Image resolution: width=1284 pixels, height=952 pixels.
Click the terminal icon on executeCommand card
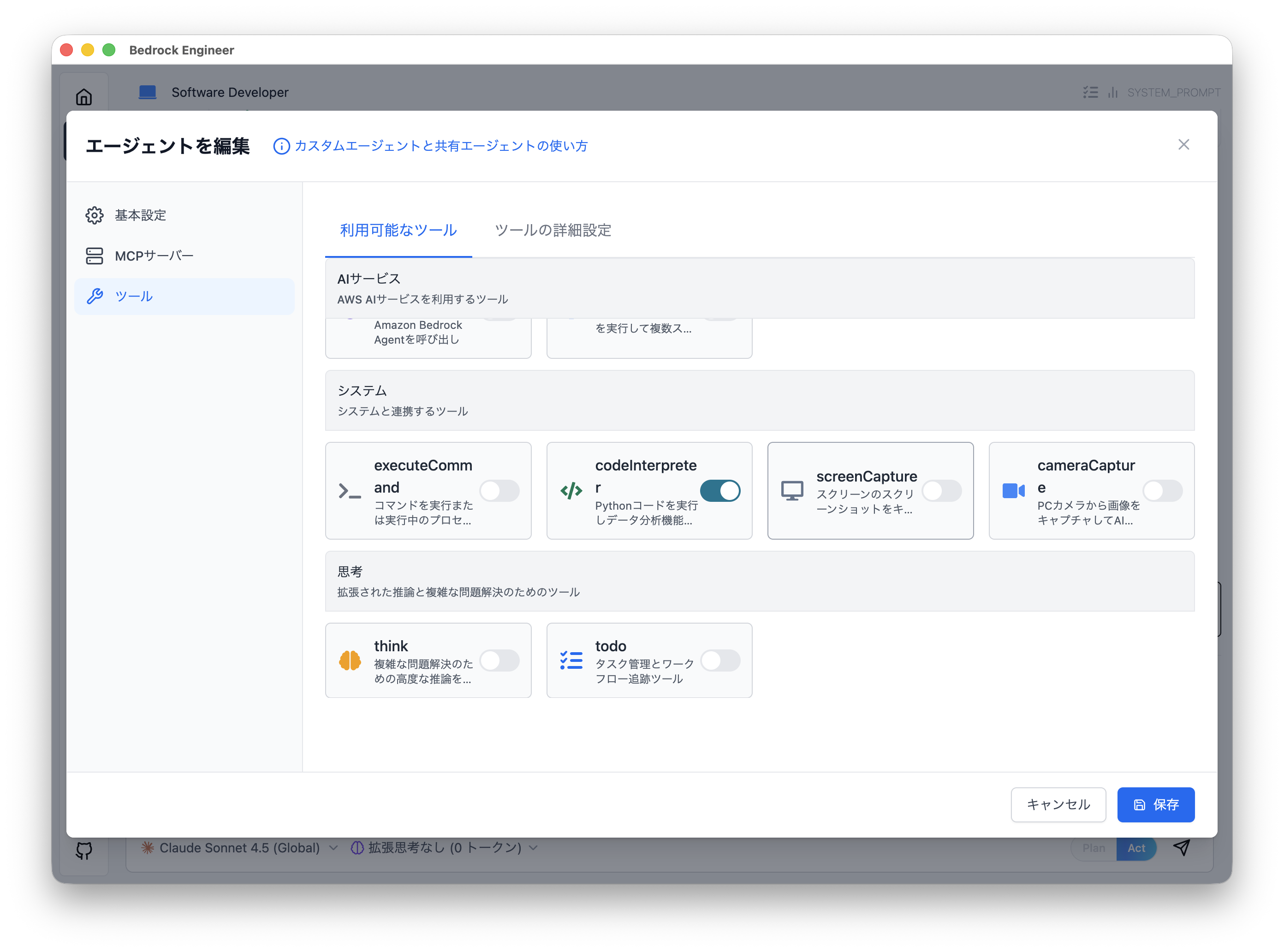click(350, 491)
